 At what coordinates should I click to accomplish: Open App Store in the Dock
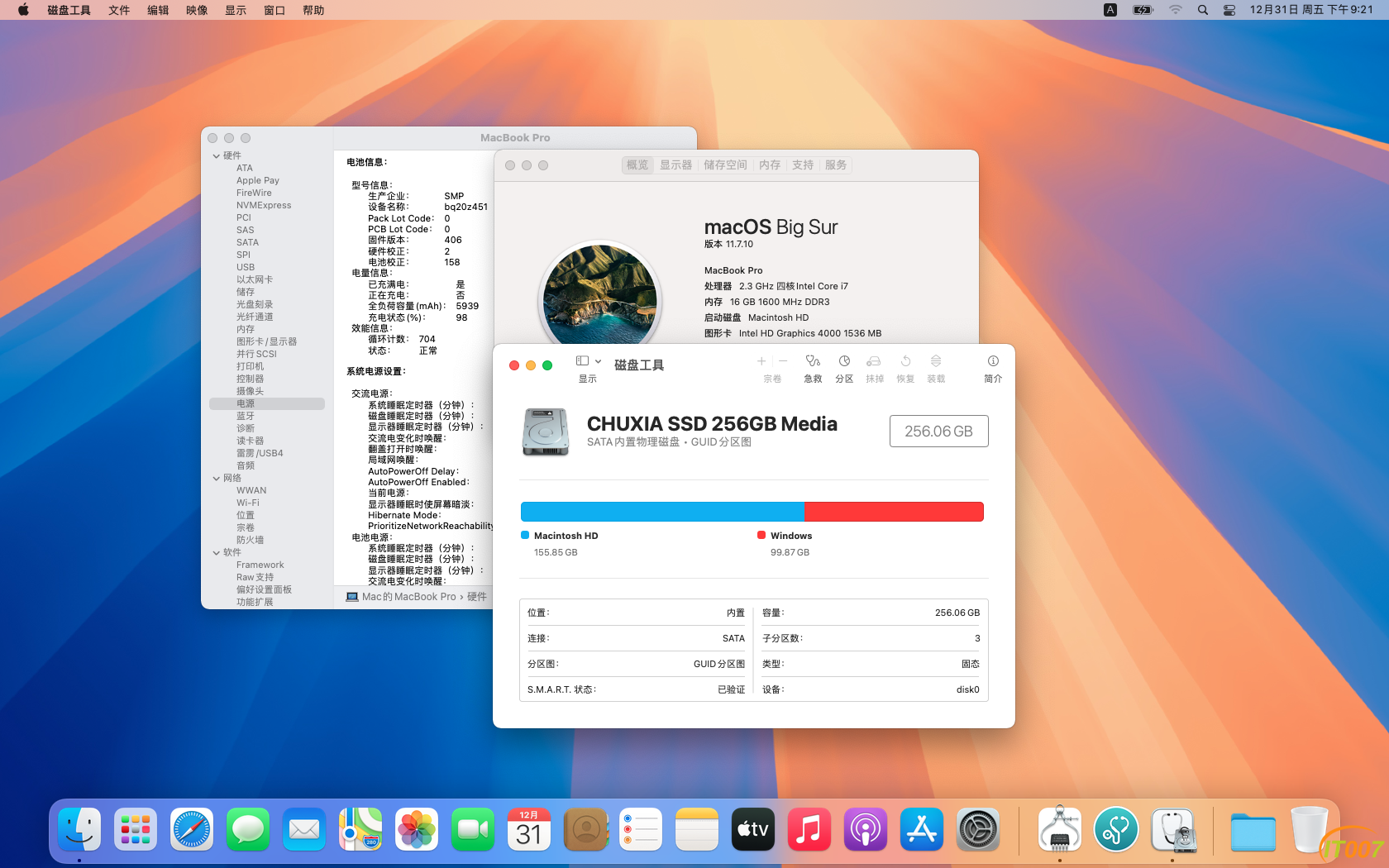point(922,829)
